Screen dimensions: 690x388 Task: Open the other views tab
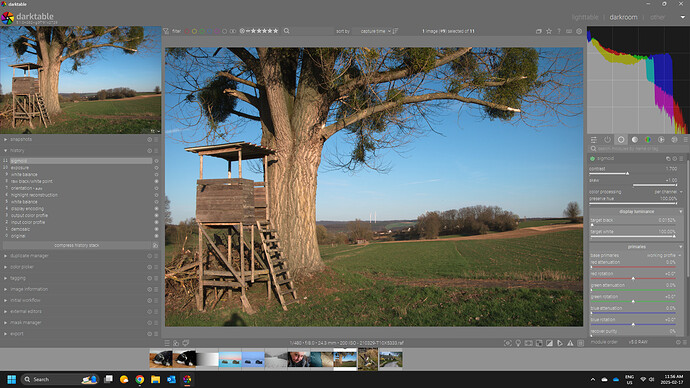pos(657,17)
